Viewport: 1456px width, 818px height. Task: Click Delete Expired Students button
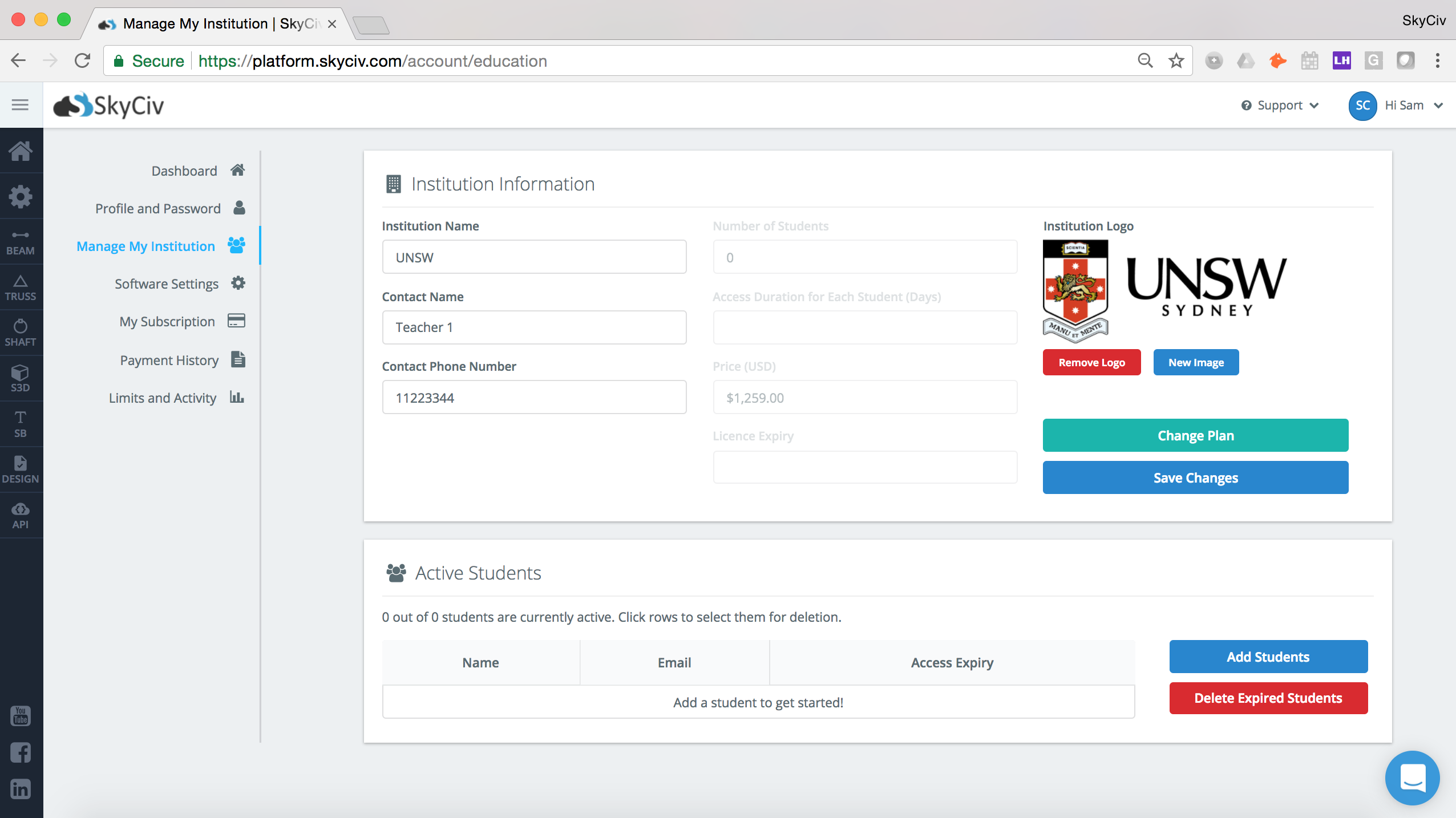[x=1268, y=698]
